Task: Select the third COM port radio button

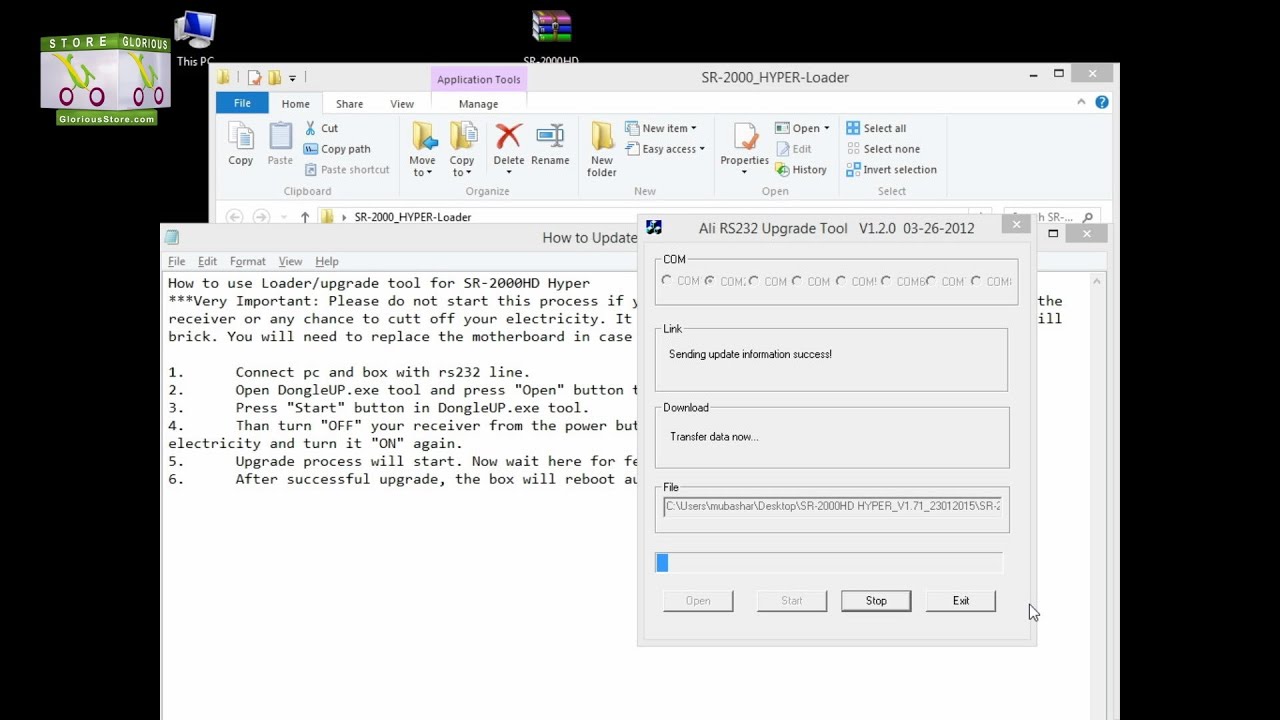Action: point(754,281)
